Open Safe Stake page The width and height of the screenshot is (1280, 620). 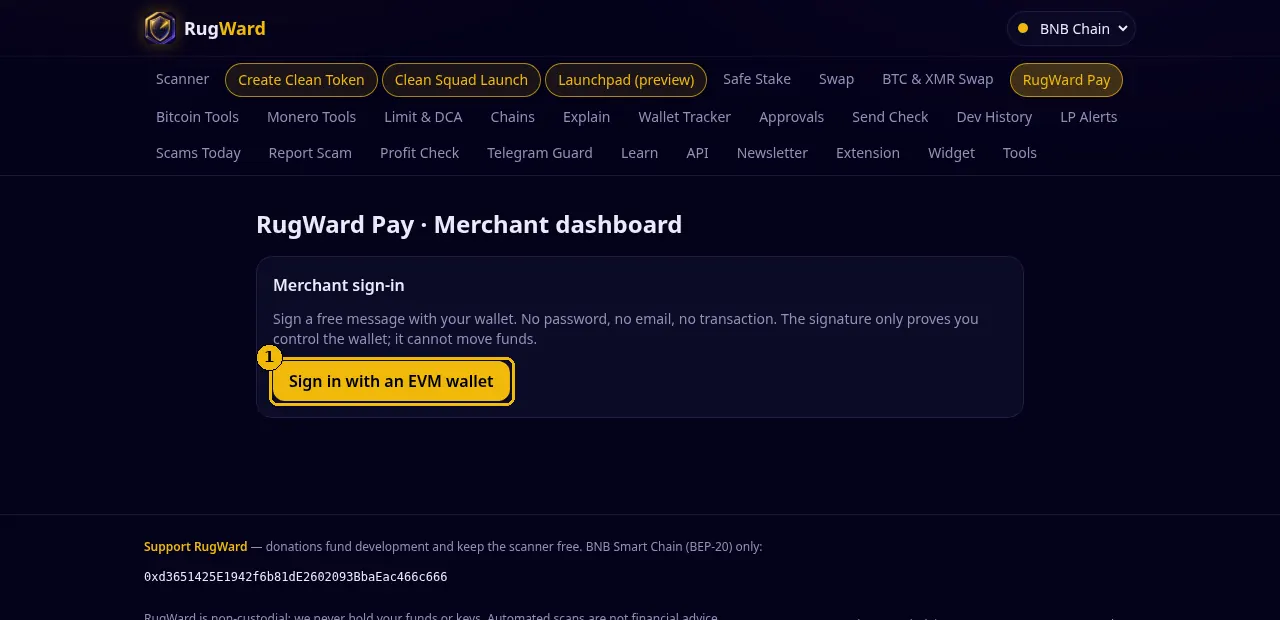(x=757, y=79)
